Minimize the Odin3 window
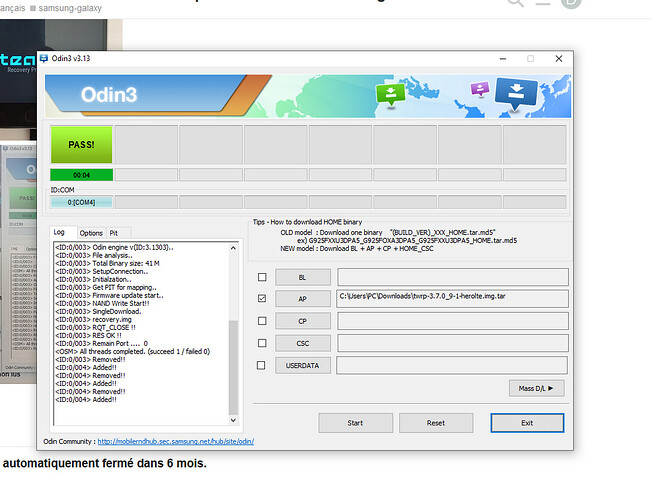652x500 pixels. point(503,59)
